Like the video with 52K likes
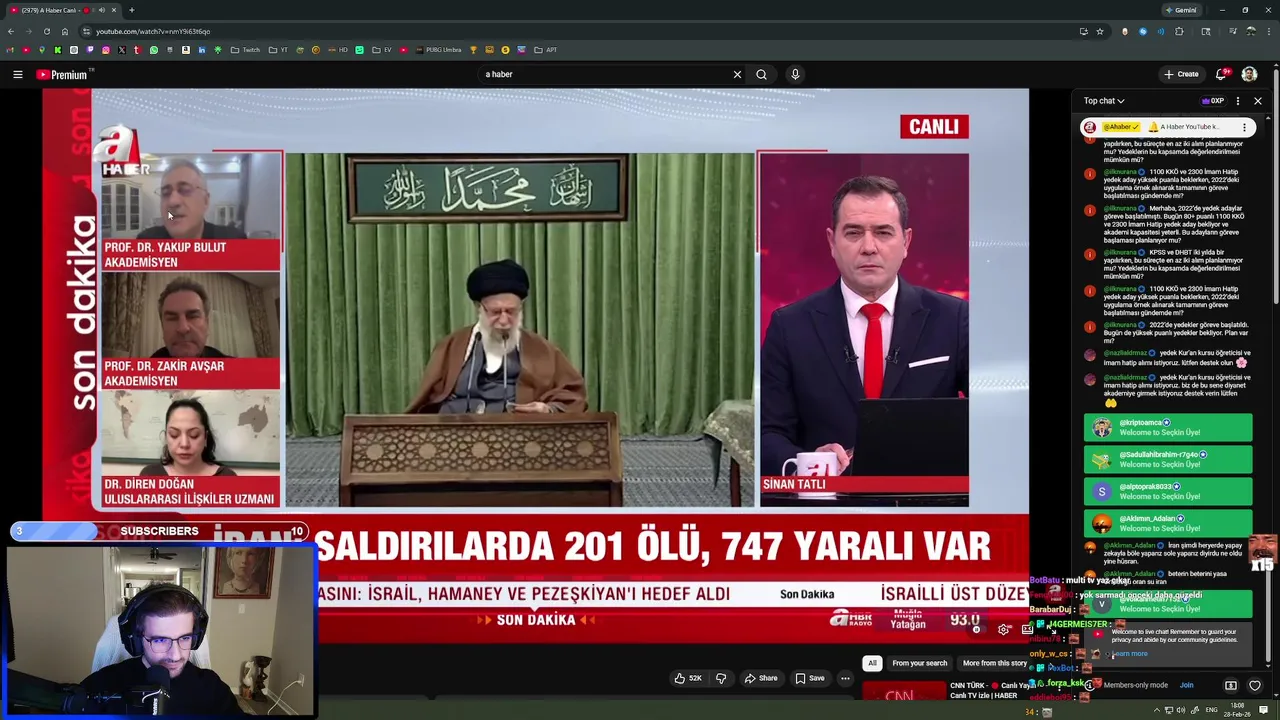 [x=687, y=678]
